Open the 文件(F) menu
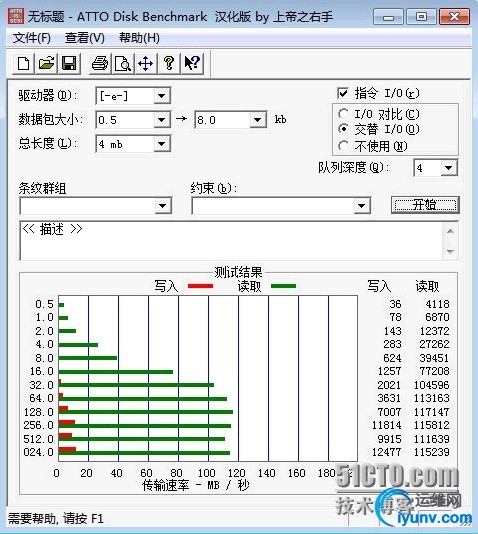Screen dimensions: 478x534 click(32, 38)
